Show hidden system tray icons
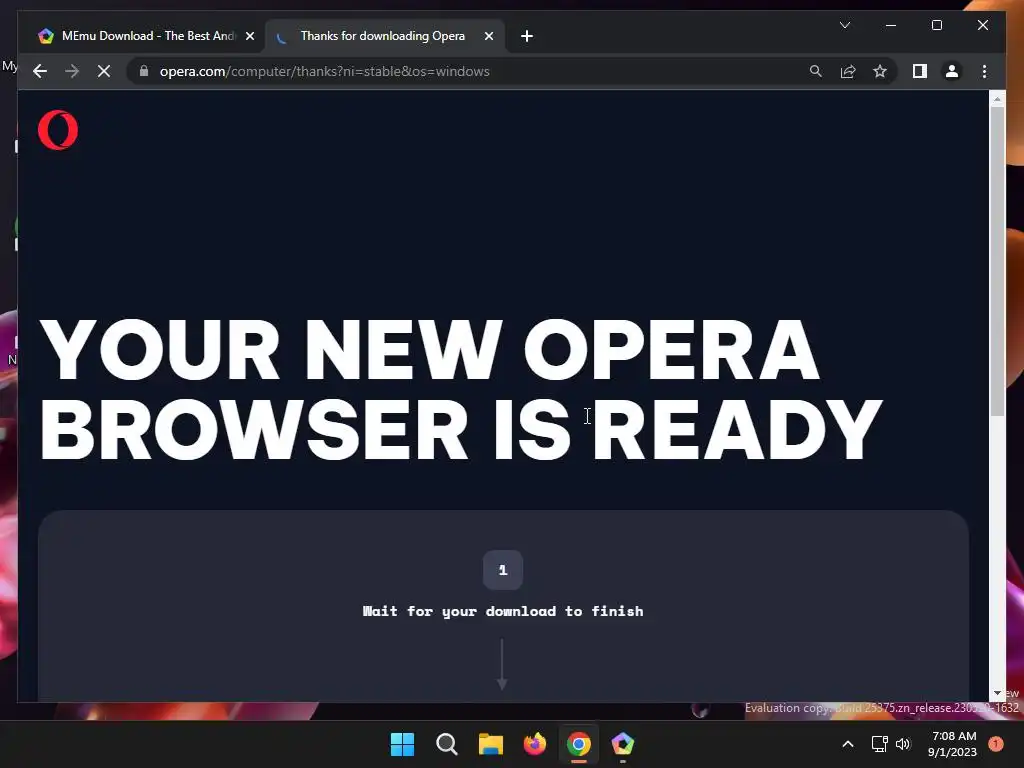The height and width of the screenshot is (768, 1024). (848, 744)
